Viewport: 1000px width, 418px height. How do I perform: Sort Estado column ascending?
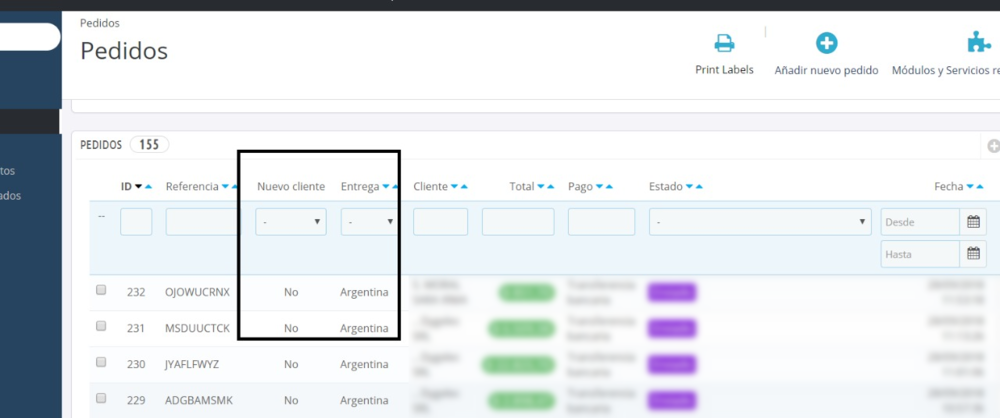pos(699,186)
